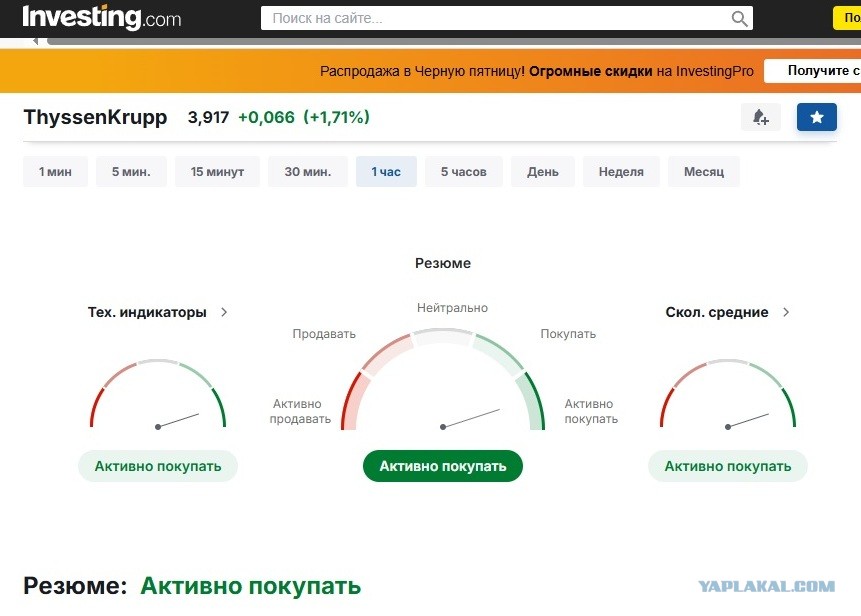Click the Скол. средние gauge dial
This screenshot has height=616, width=861.
tap(728, 394)
